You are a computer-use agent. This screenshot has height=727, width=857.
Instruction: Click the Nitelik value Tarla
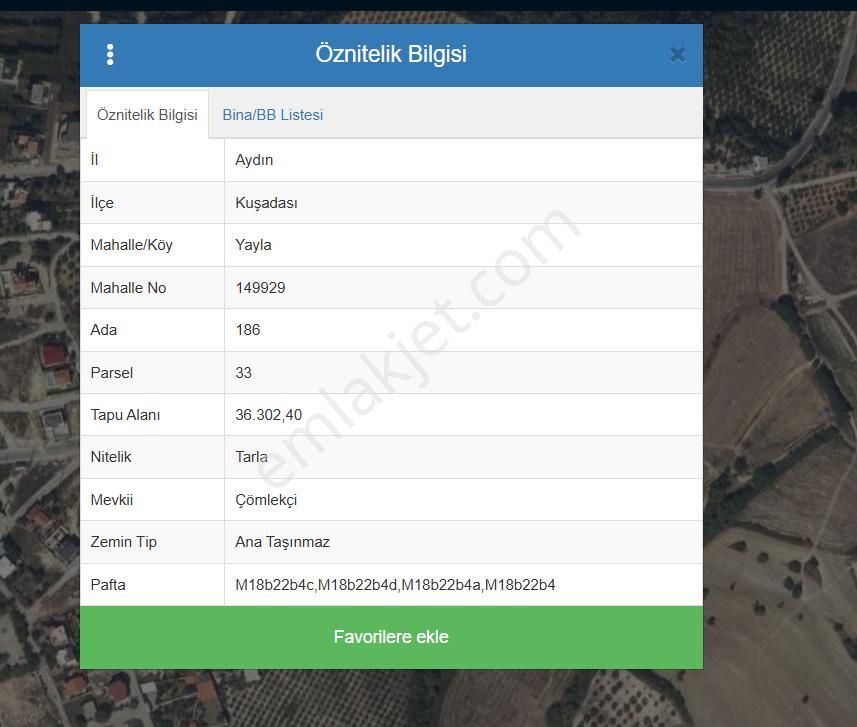click(x=251, y=457)
